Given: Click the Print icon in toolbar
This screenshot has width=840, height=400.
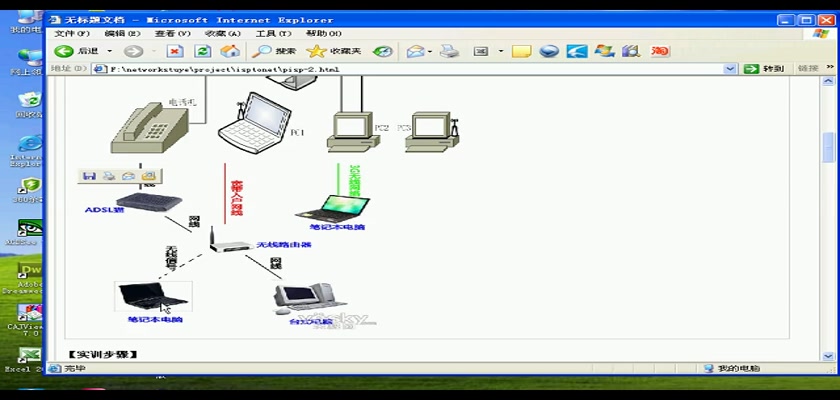Looking at the screenshot, I should pyautogui.click(x=450, y=51).
